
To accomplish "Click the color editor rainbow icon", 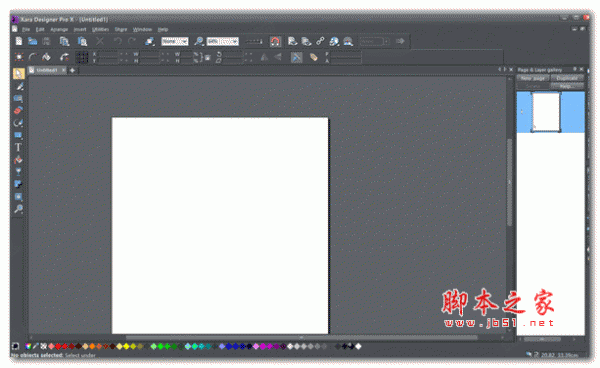I will [x=28, y=346].
